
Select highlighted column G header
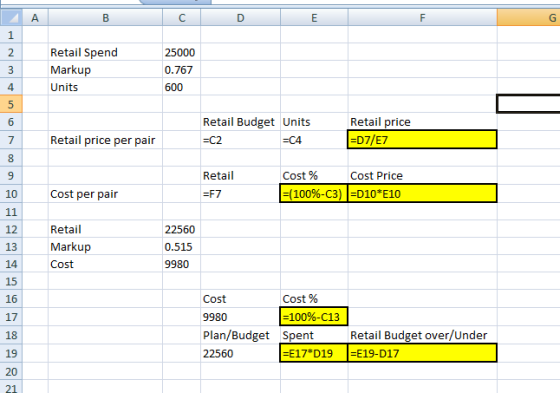click(x=529, y=18)
